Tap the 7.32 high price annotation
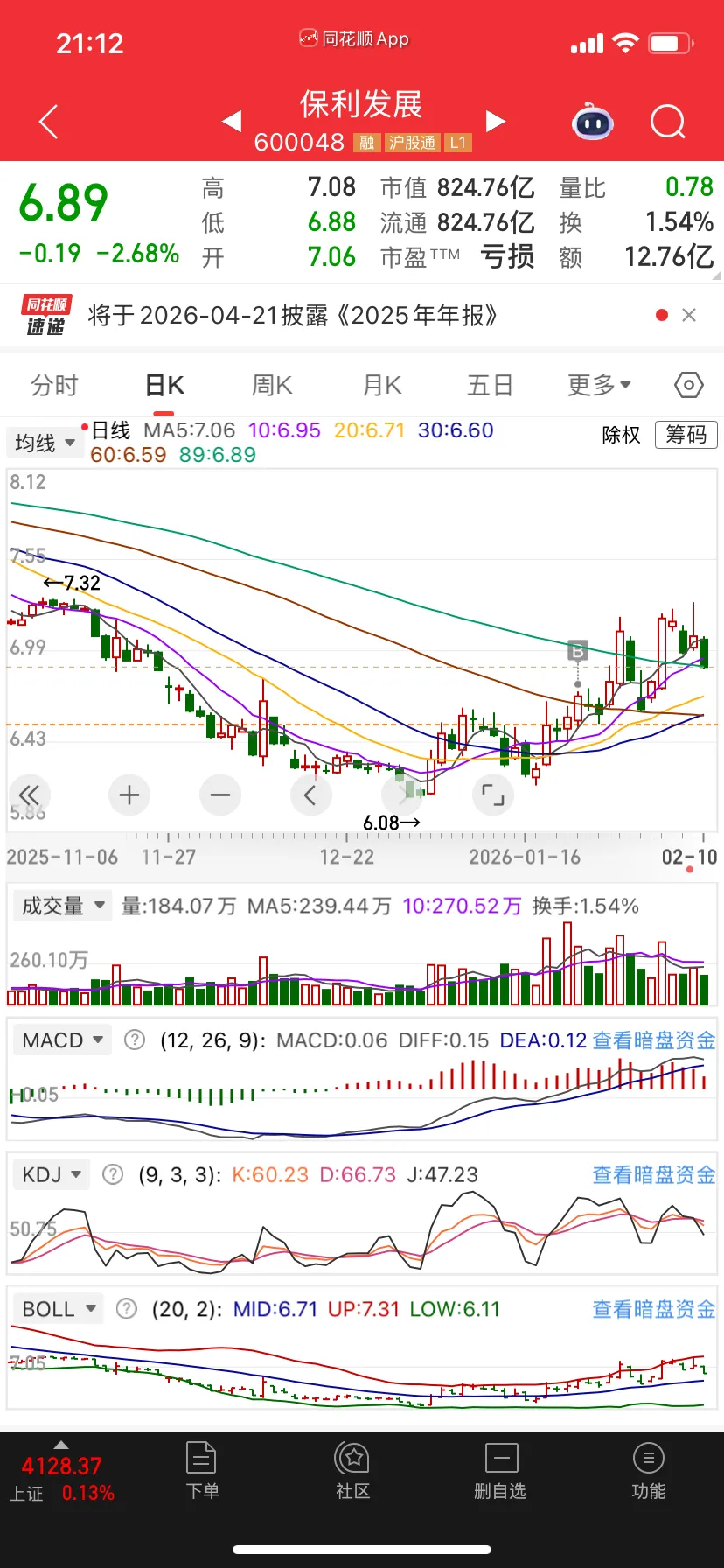 coord(72,583)
